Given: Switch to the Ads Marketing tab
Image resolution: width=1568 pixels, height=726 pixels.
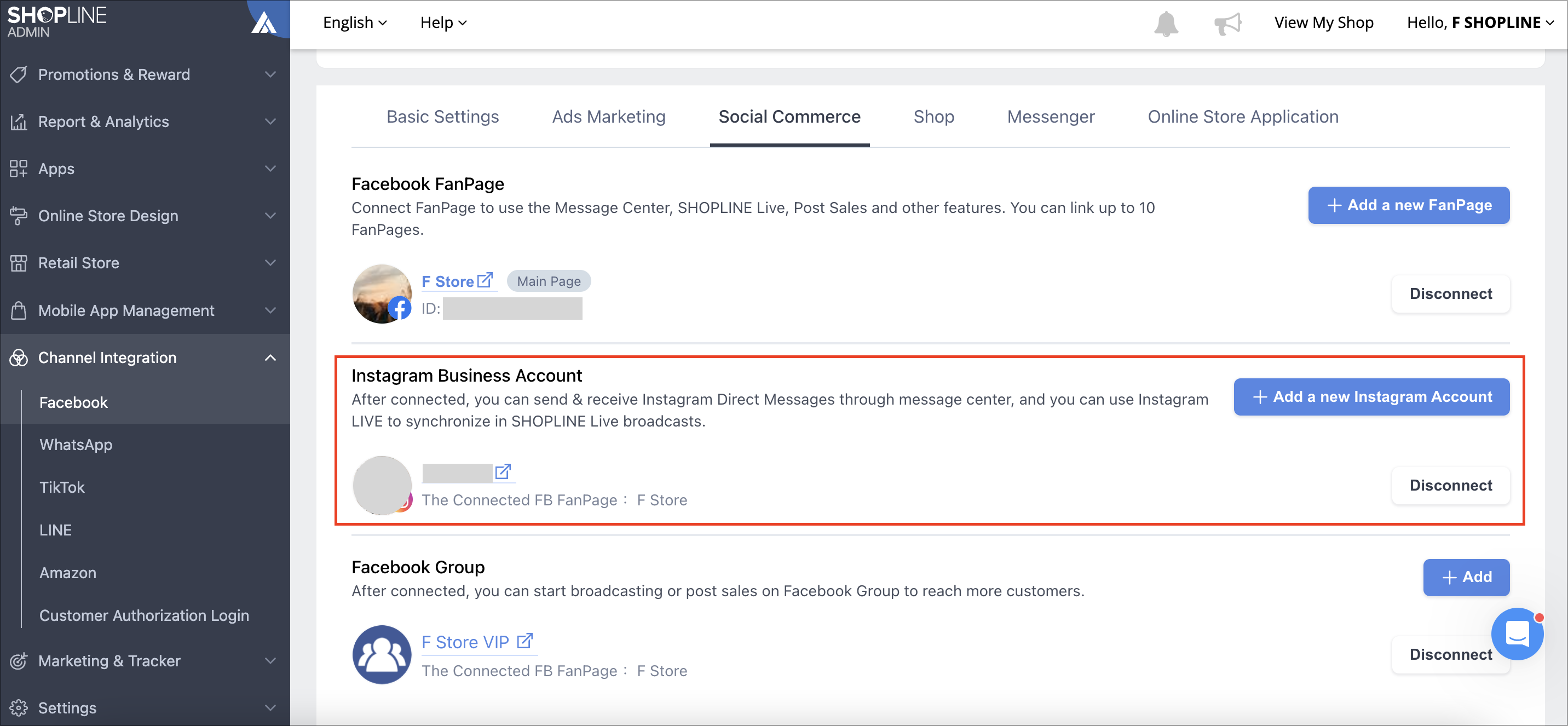Looking at the screenshot, I should (x=609, y=116).
